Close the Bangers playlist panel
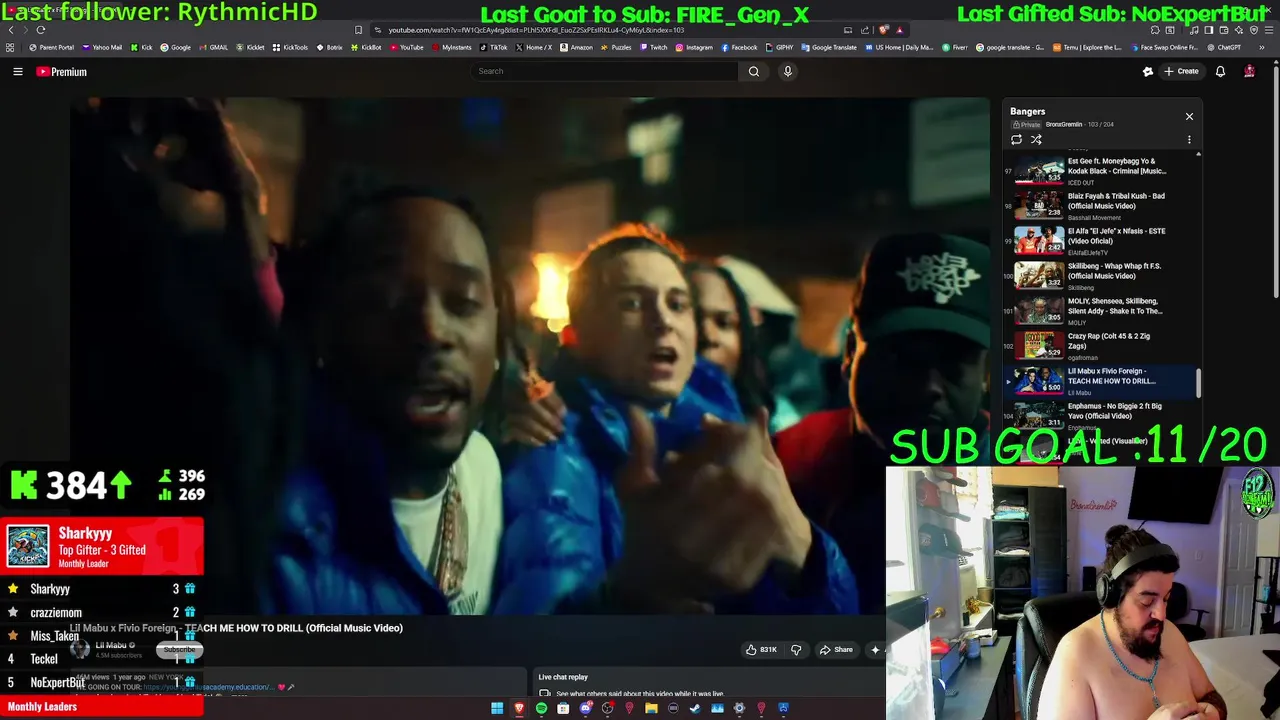The width and height of the screenshot is (1280, 720). tap(1189, 117)
